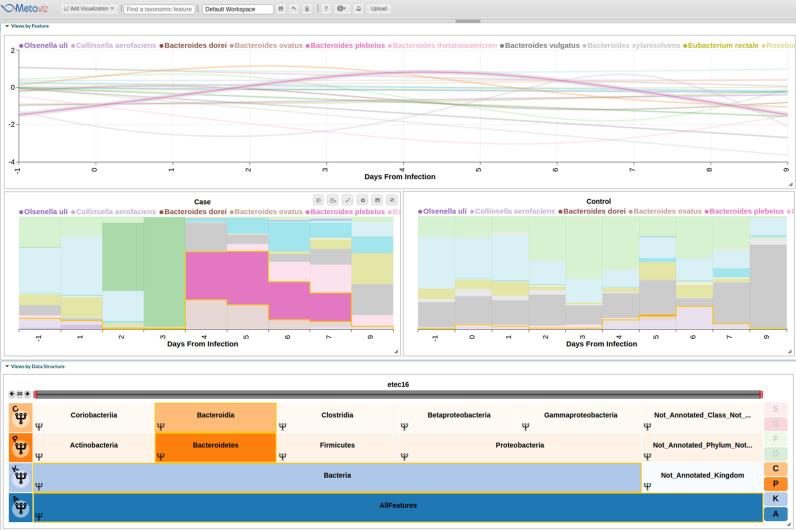Click fifth icon in Case chart toolbar

377,200
